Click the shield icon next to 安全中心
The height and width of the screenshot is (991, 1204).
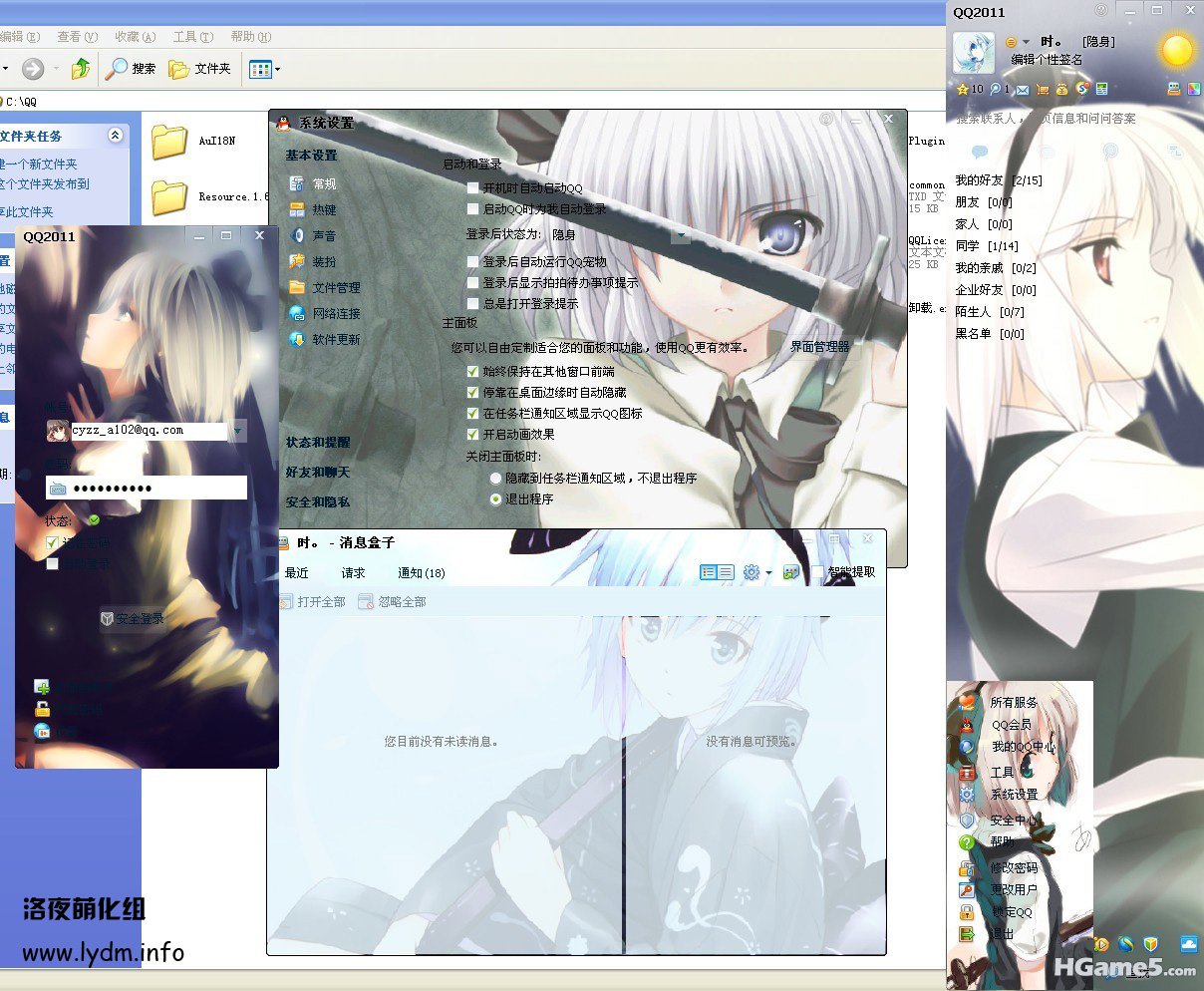(967, 821)
